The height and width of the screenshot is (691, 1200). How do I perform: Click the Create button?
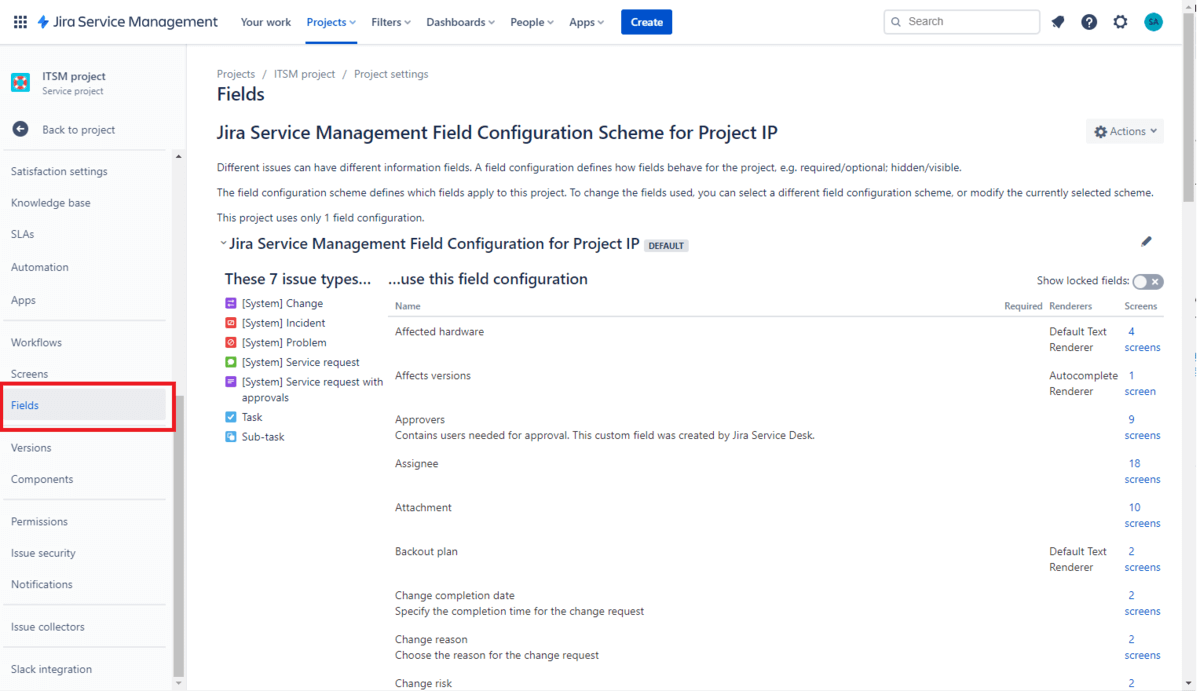tap(646, 22)
